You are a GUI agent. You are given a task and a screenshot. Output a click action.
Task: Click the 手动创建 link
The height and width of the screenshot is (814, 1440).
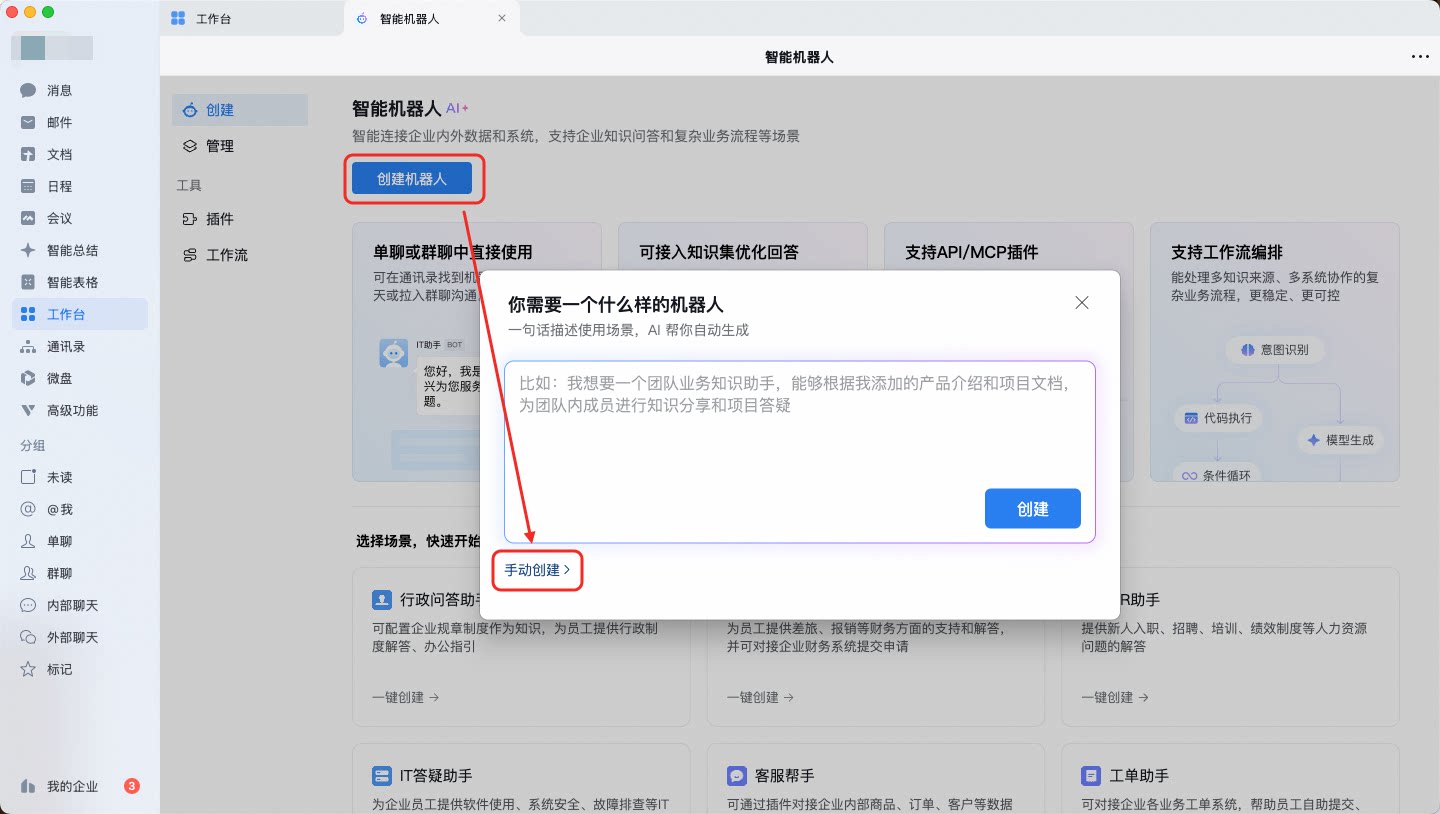[537, 570]
